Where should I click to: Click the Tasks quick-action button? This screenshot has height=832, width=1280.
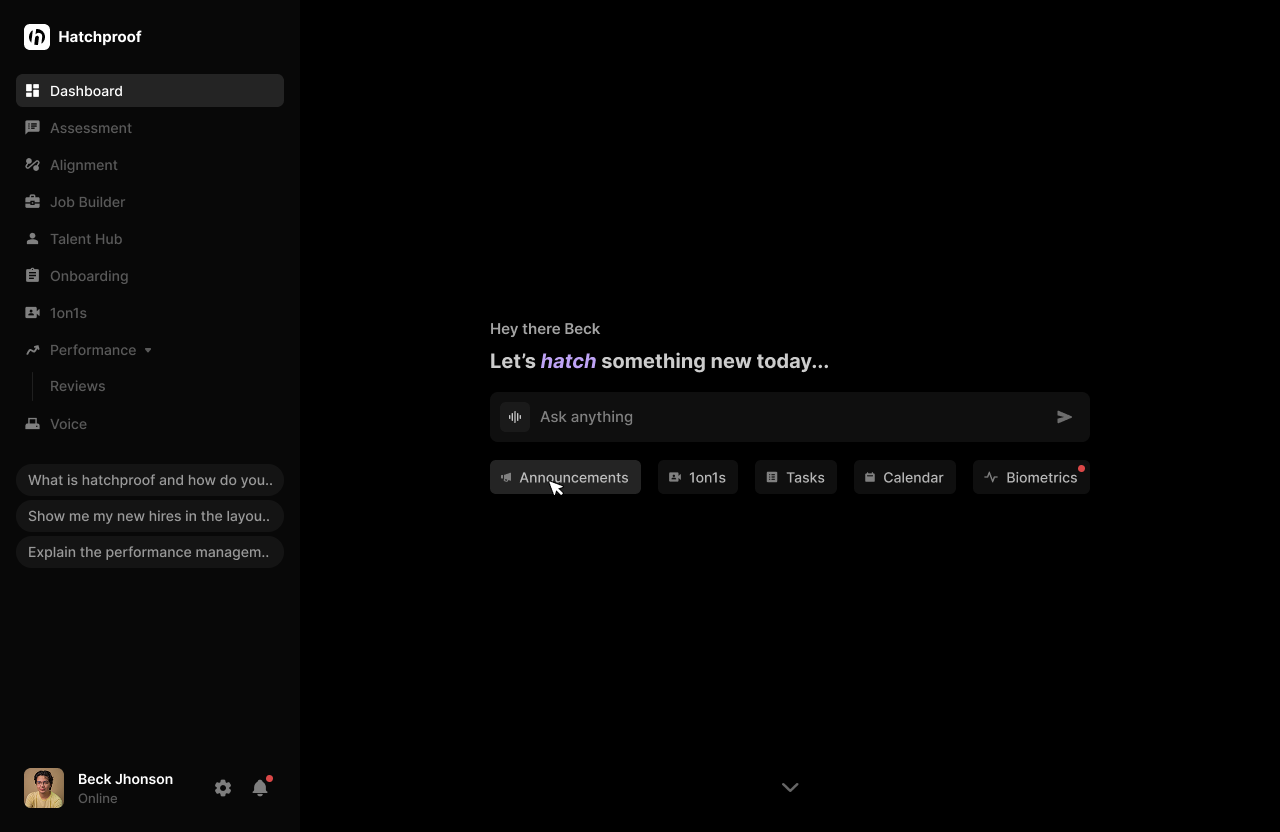(796, 477)
